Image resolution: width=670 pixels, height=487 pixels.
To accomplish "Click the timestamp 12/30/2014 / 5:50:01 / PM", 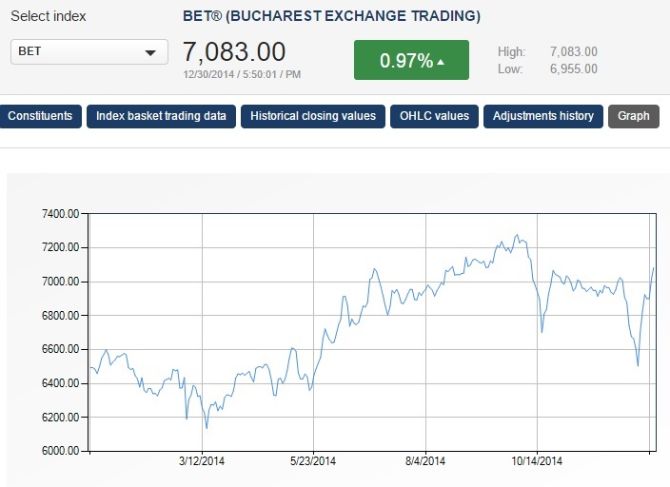I will click(x=242, y=74).
